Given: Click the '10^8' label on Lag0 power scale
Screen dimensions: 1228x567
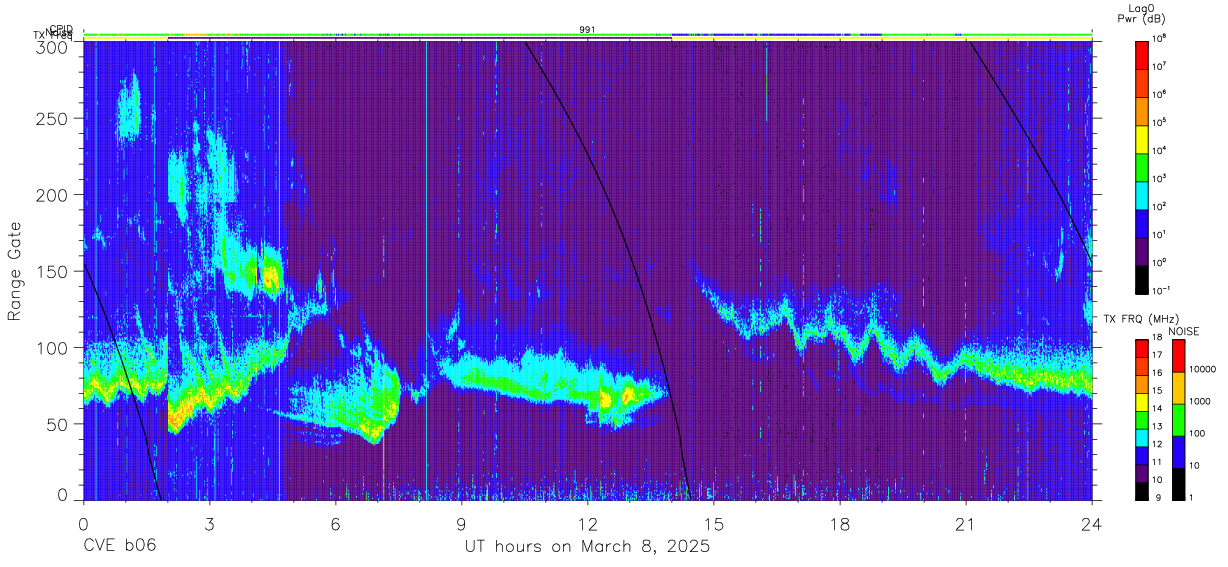Looking at the screenshot, I should pyautogui.click(x=1160, y=38).
